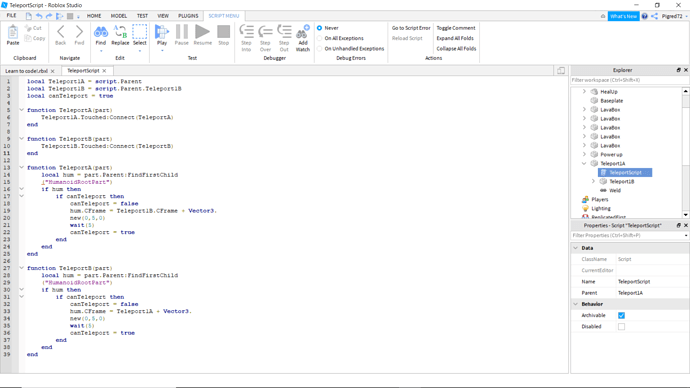690x388 pixels.
Task: Click the Pause test button
Action: click(x=182, y=32)
